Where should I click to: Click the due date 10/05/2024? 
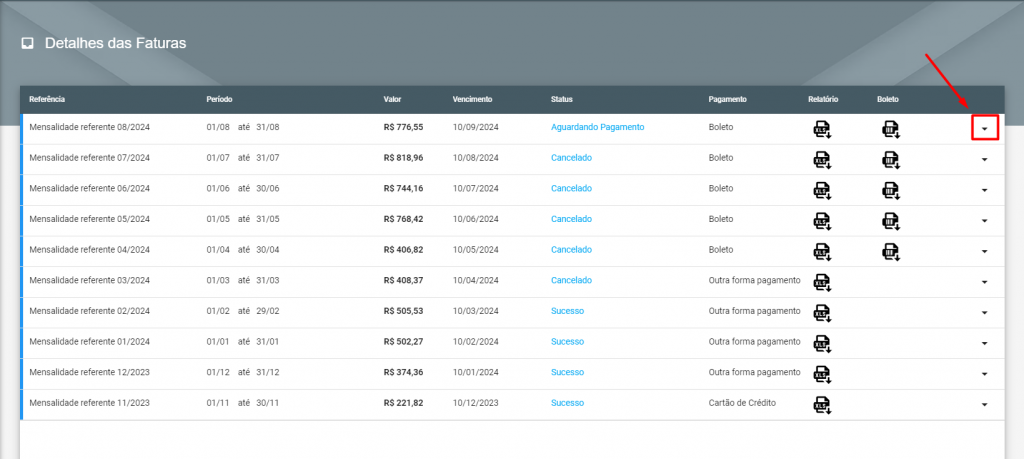click(x=475, y=249)
